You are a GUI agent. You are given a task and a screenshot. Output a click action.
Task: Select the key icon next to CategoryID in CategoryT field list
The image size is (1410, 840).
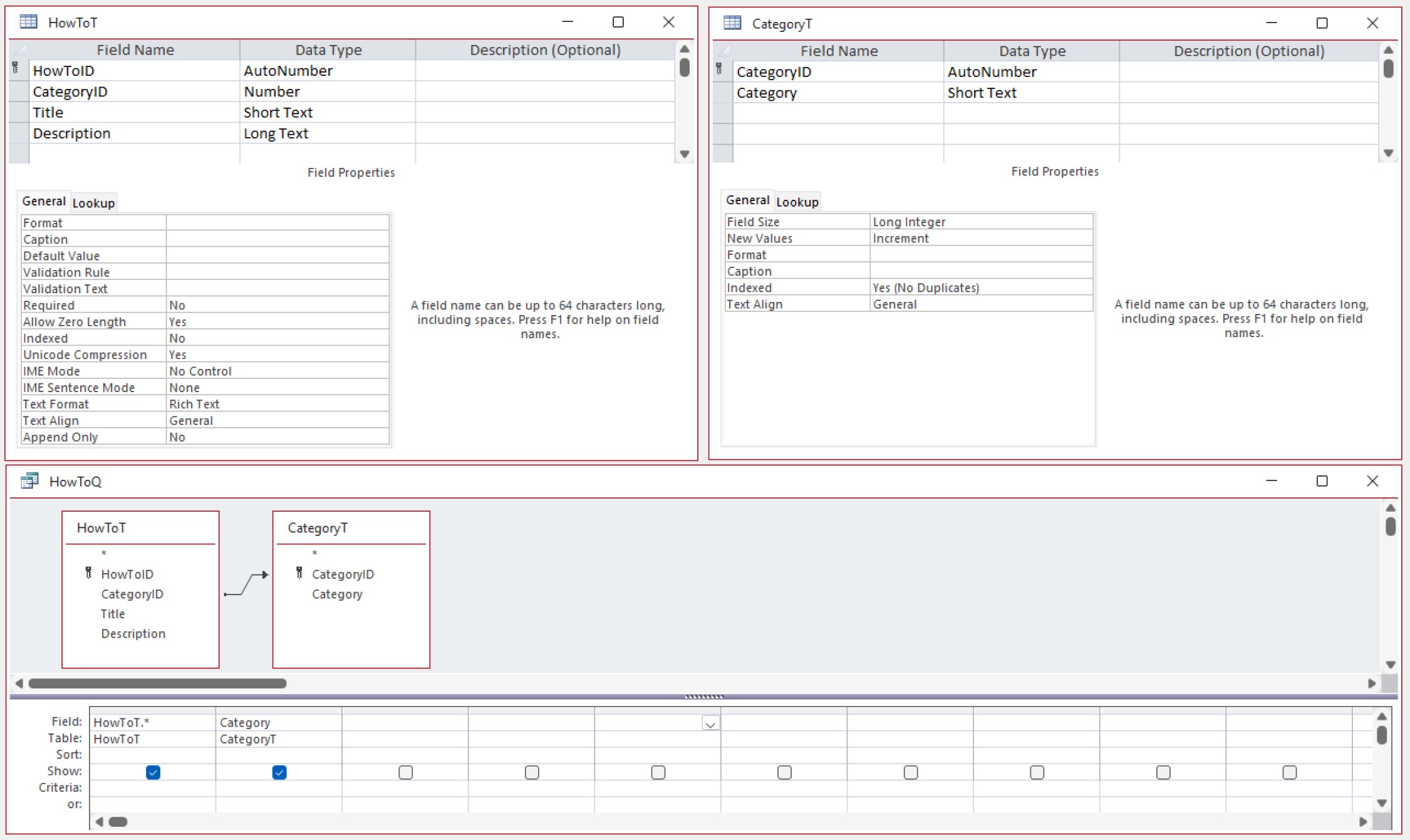point(299,573)
